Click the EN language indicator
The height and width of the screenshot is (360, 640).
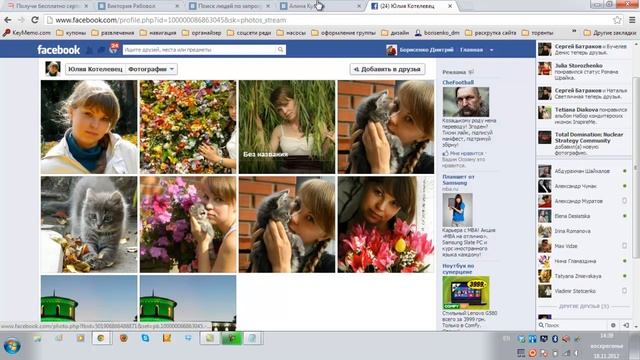507,338
